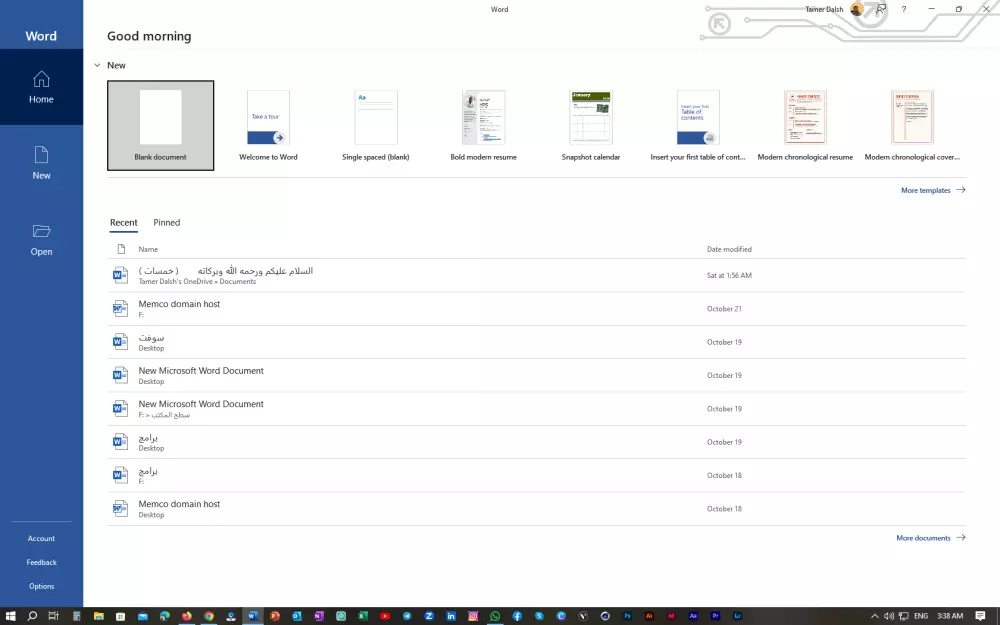Create a Blank document
The height and width of the screenshot is (625, 1000).
point(161,125)
